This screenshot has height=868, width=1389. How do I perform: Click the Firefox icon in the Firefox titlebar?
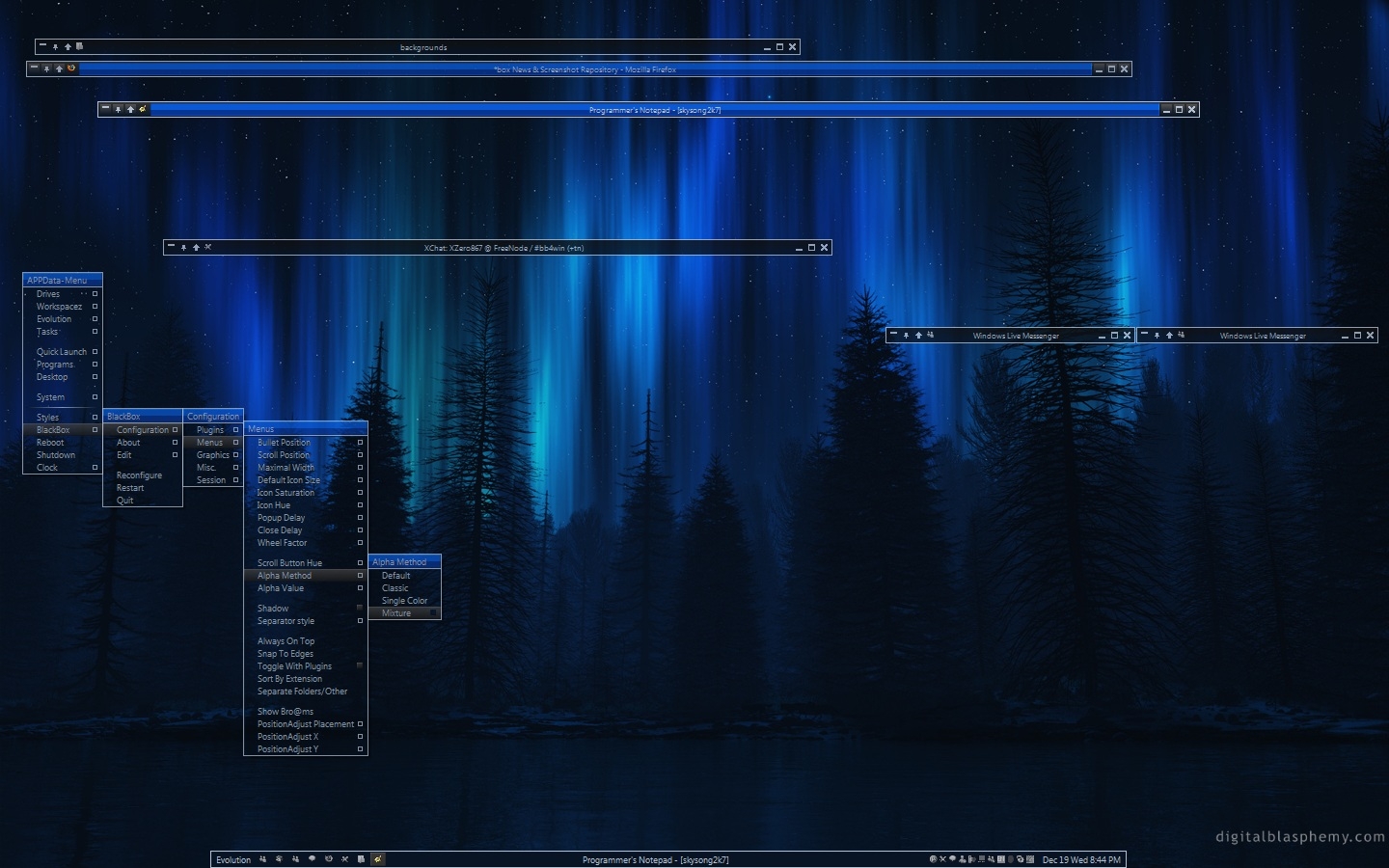pyautogui.click(x=71, y=68)
